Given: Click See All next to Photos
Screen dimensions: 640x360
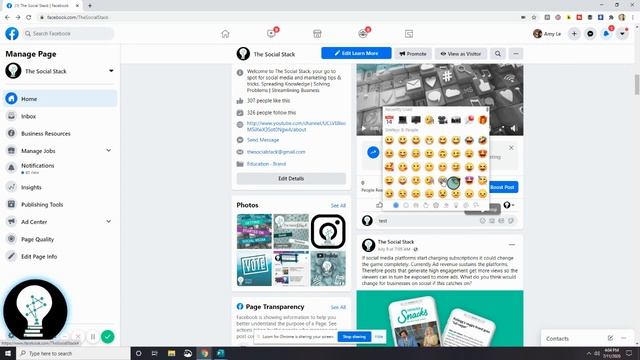Looking at the screenshot, I should click(x=338, y=205).
